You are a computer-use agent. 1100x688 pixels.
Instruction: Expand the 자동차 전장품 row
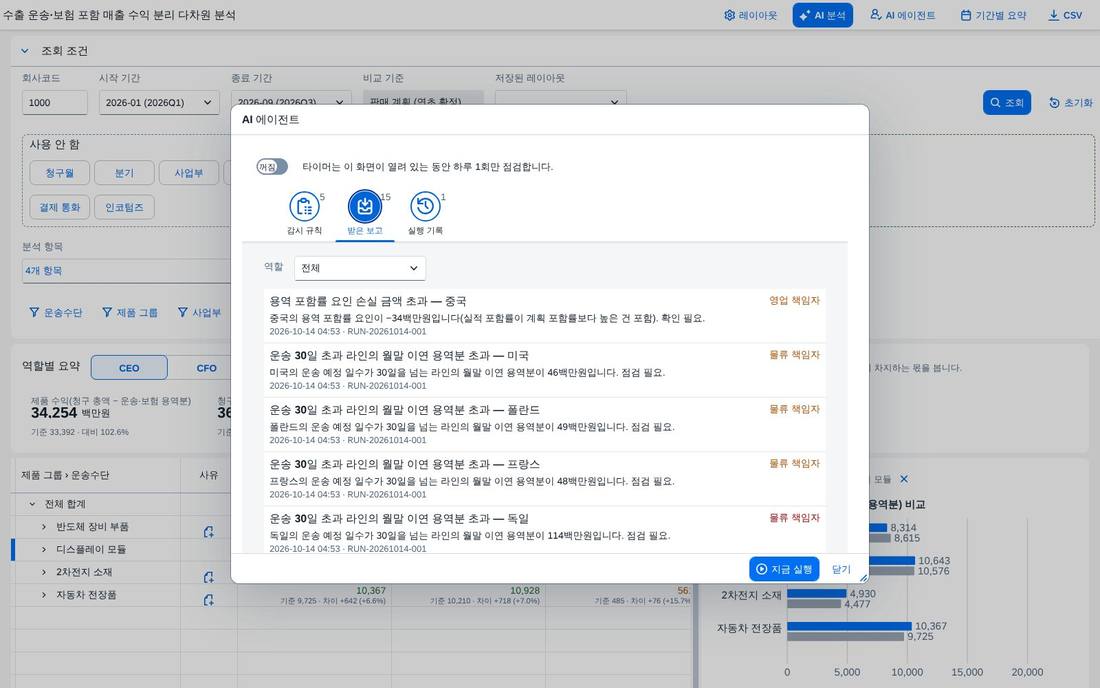pyautogui.click(x=43, y=595)
